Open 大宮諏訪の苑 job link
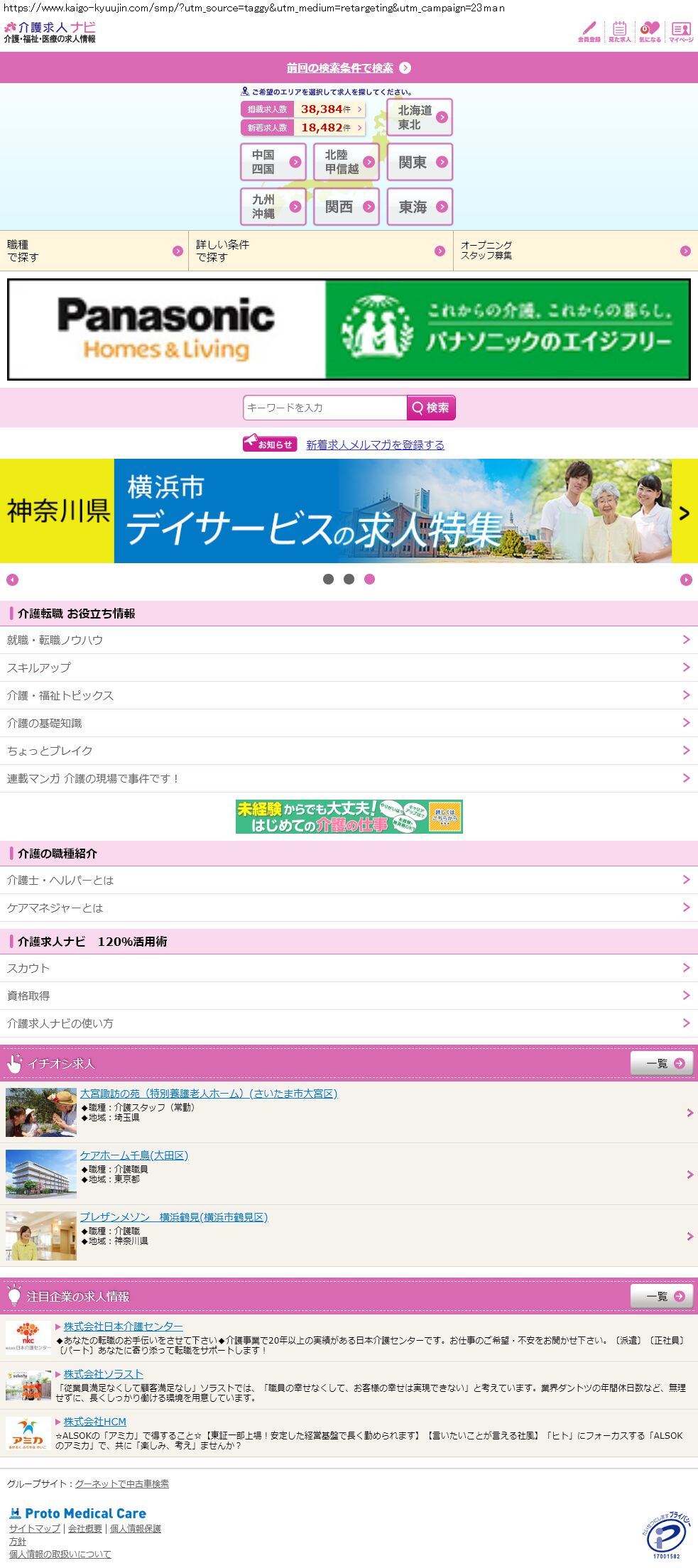This screenshot has height=1568, width=698. (x=209, y=1094)
